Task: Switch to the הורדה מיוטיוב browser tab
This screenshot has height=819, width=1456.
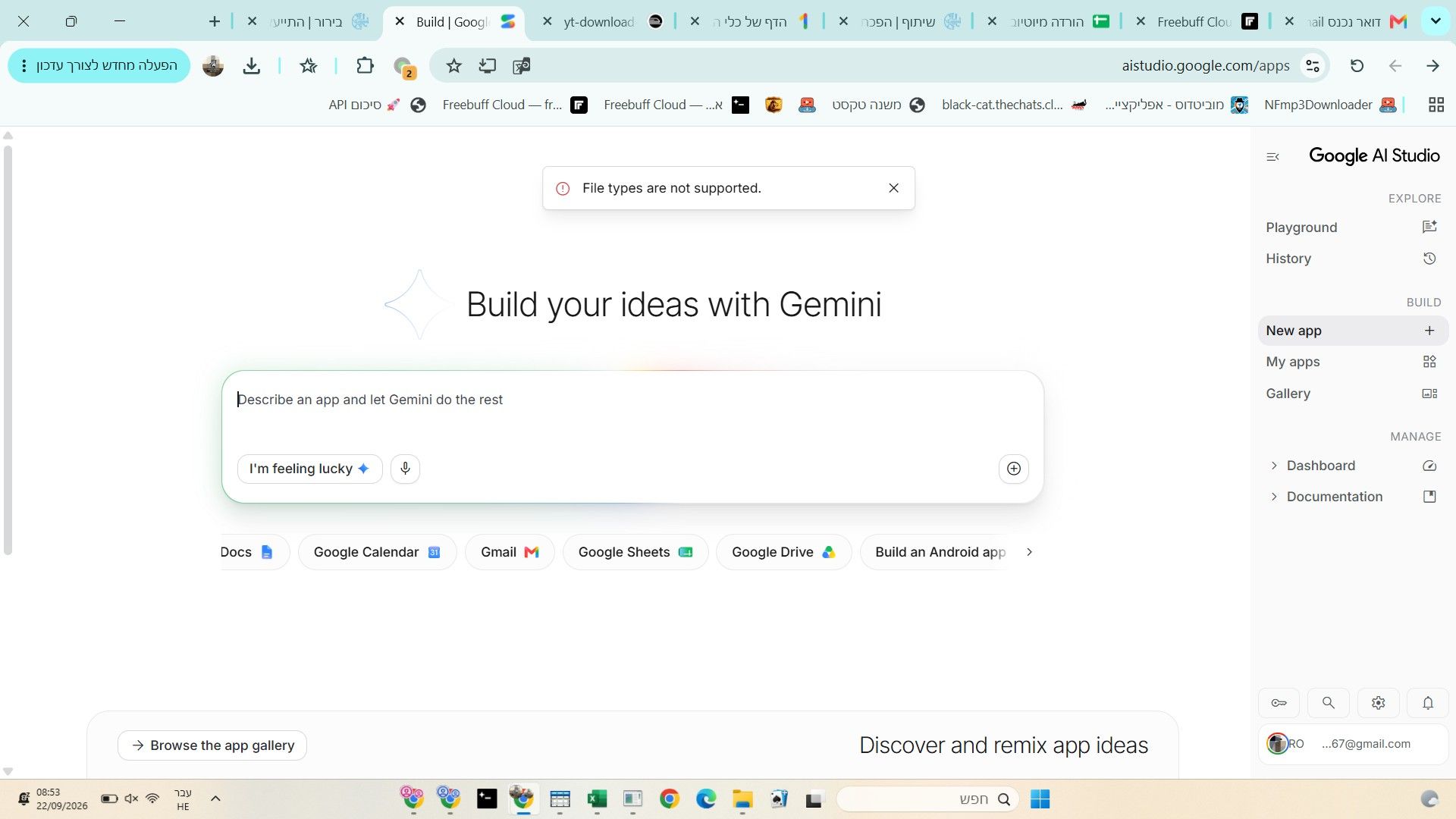Action: pyautogui.click(x=1051, y=21)
